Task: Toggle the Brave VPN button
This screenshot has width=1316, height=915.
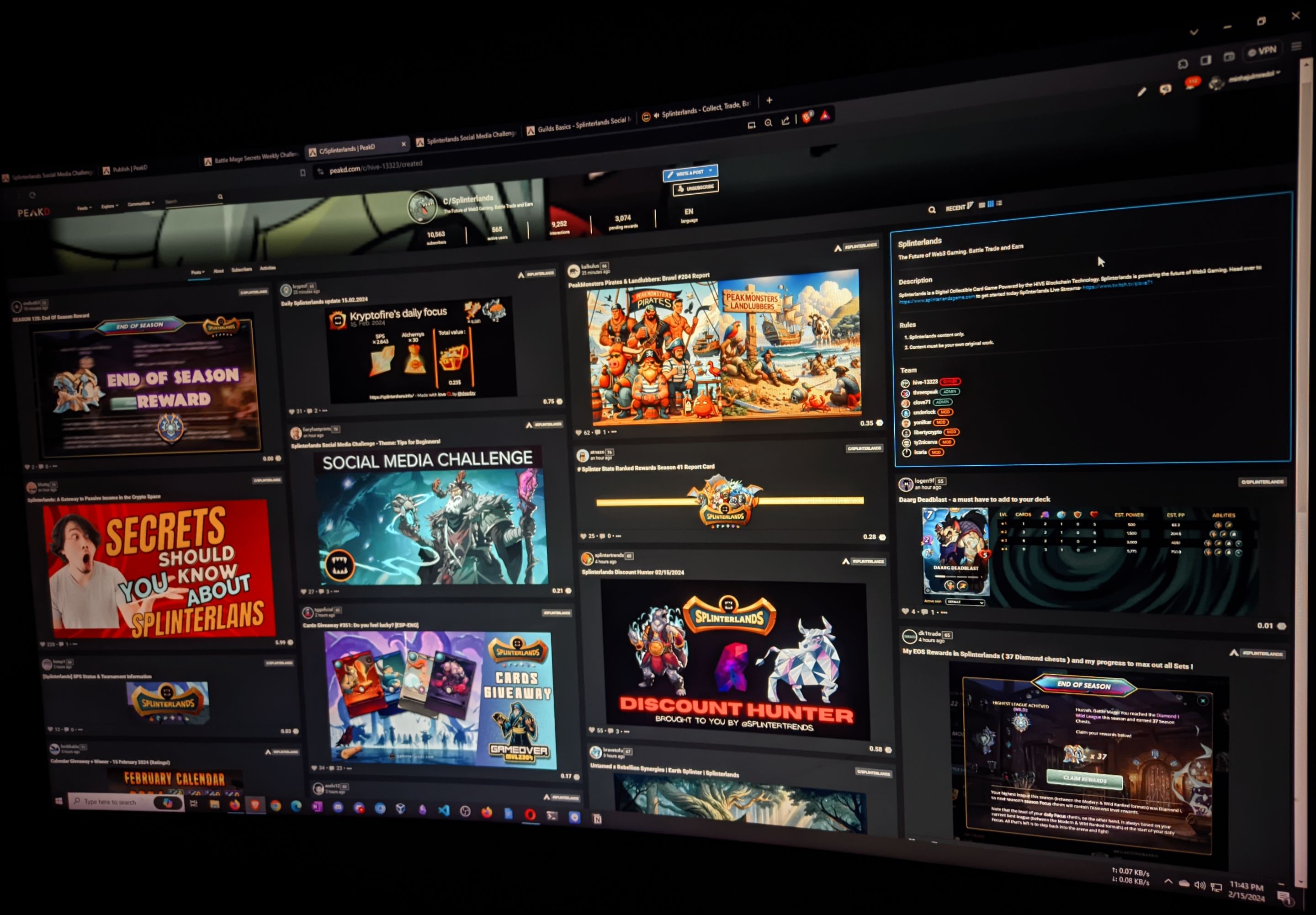Action: pos(1263,51)
